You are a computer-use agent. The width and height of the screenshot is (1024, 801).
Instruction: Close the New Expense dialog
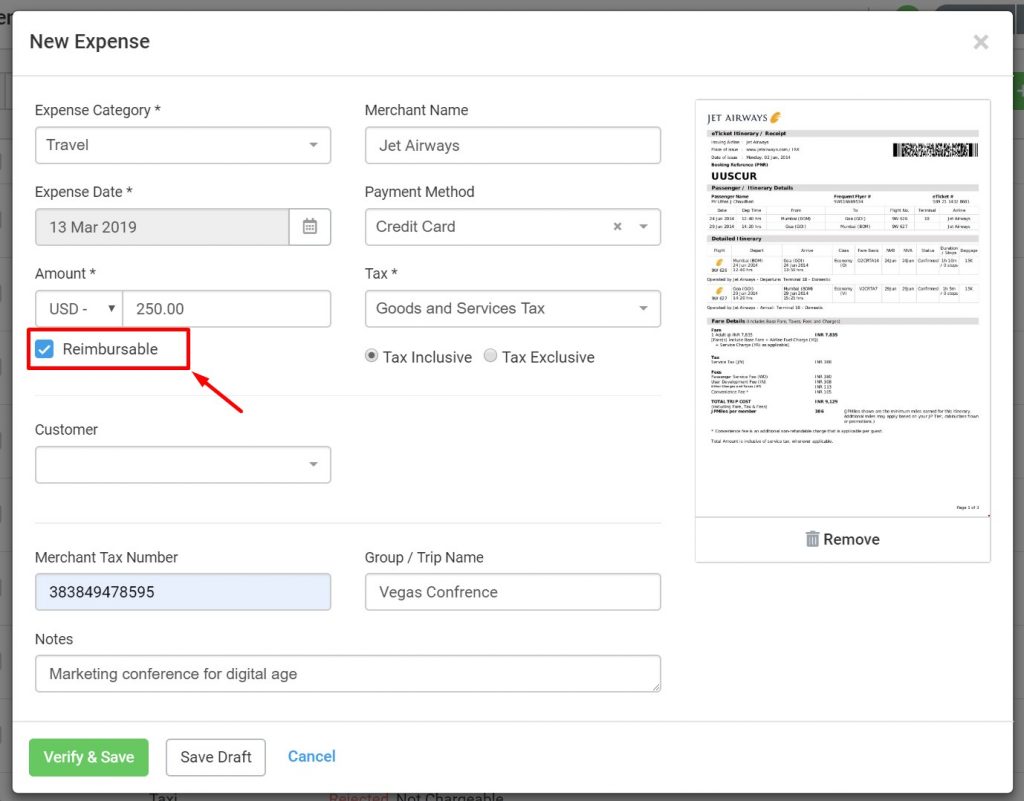[x=980, y=41]
